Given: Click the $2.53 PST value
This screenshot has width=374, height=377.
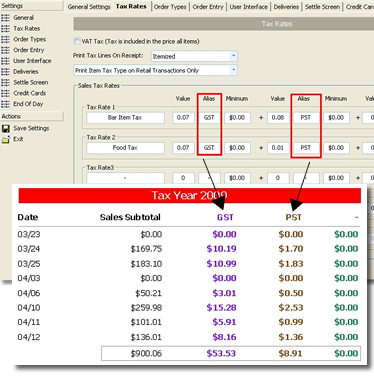Looking at the screenshot, I should click(x=291, y=308).
